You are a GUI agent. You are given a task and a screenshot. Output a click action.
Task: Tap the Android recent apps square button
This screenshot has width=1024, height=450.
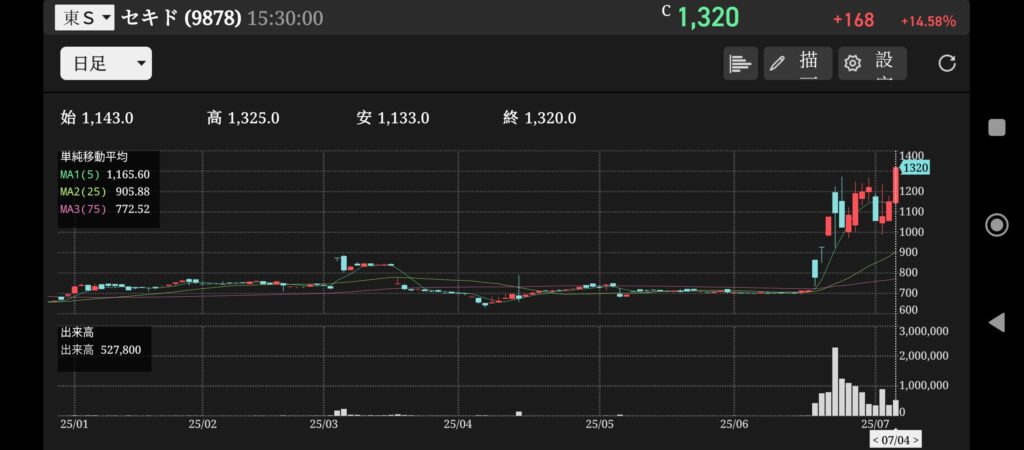pyautogui.click(x=997, y=127)
